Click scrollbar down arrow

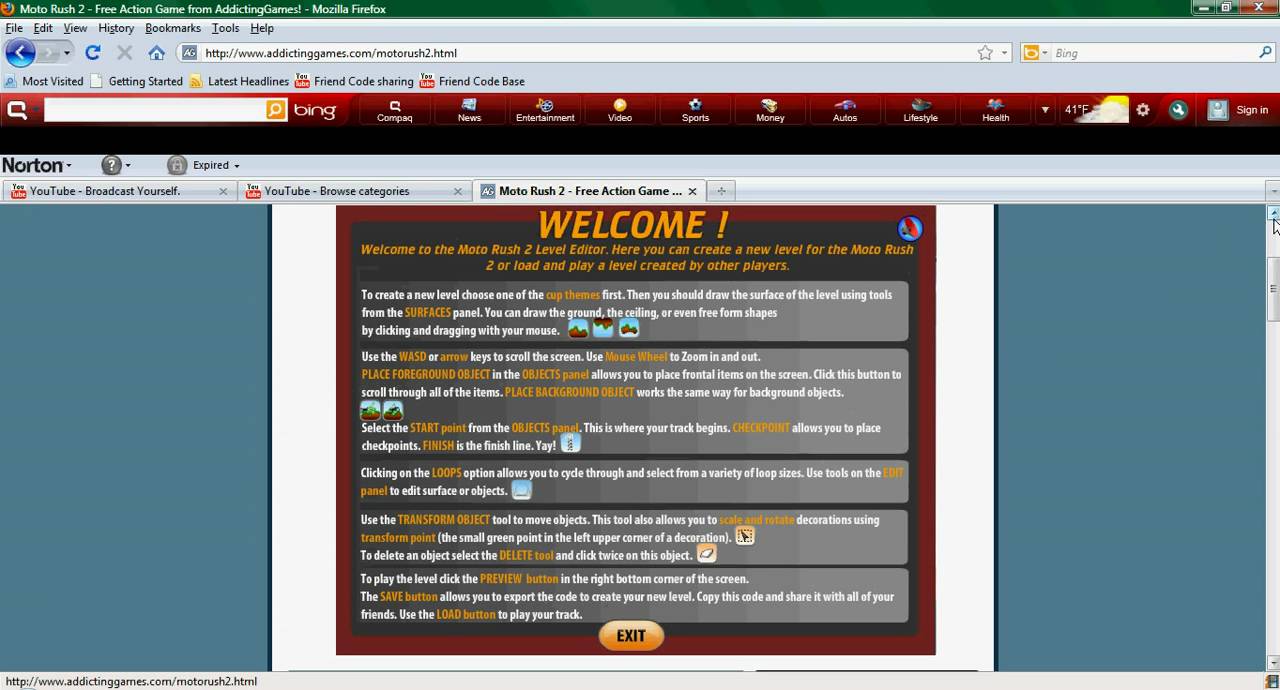(x=1273, y=663)
